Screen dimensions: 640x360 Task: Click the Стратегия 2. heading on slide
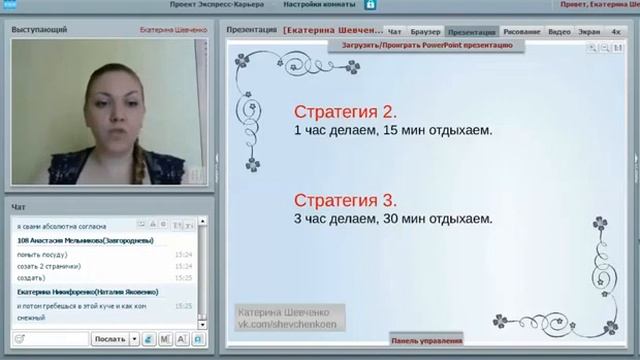345,112
